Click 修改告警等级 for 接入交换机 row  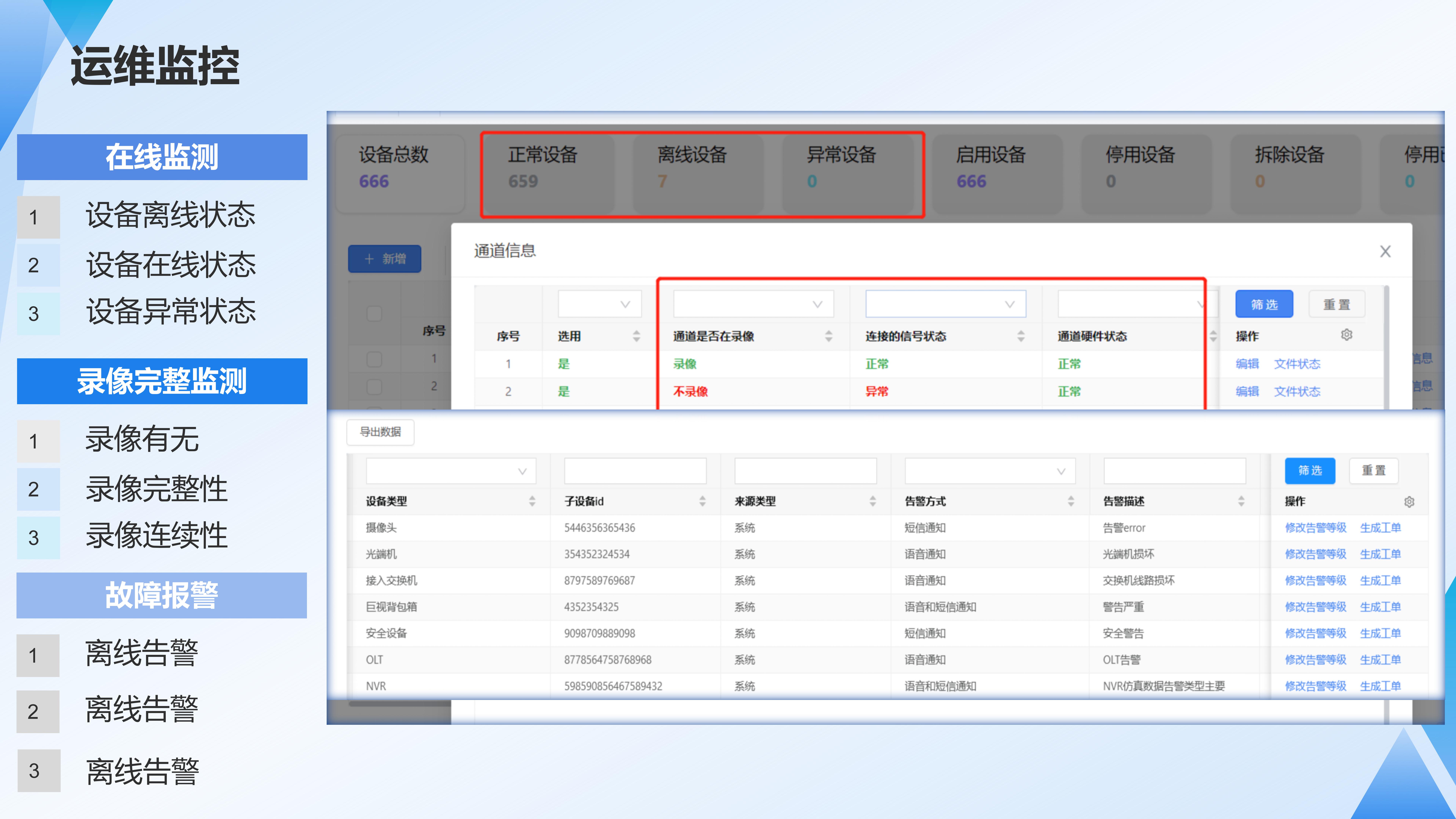tap(1316, 581)
